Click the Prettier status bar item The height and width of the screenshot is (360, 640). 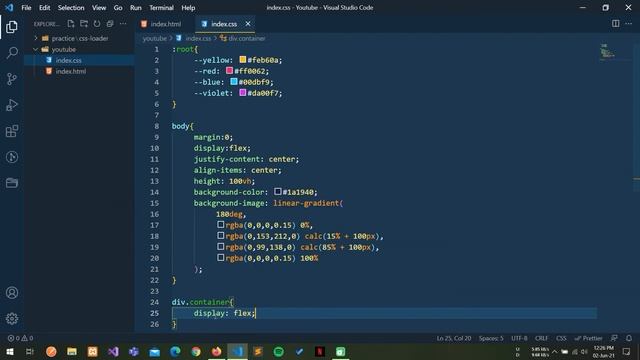click(588, 338)
